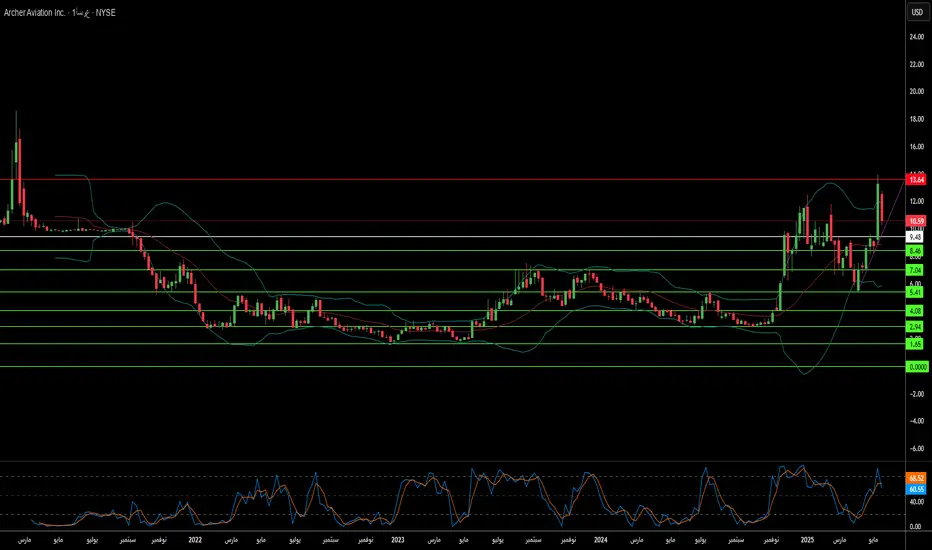Select the green 7.04 level label
This screenshot has height=550, width=932.
click(x=916, y=270)
